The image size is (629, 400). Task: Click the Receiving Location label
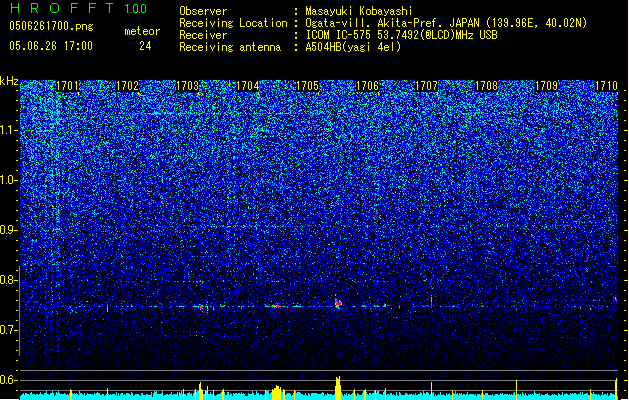233,23
